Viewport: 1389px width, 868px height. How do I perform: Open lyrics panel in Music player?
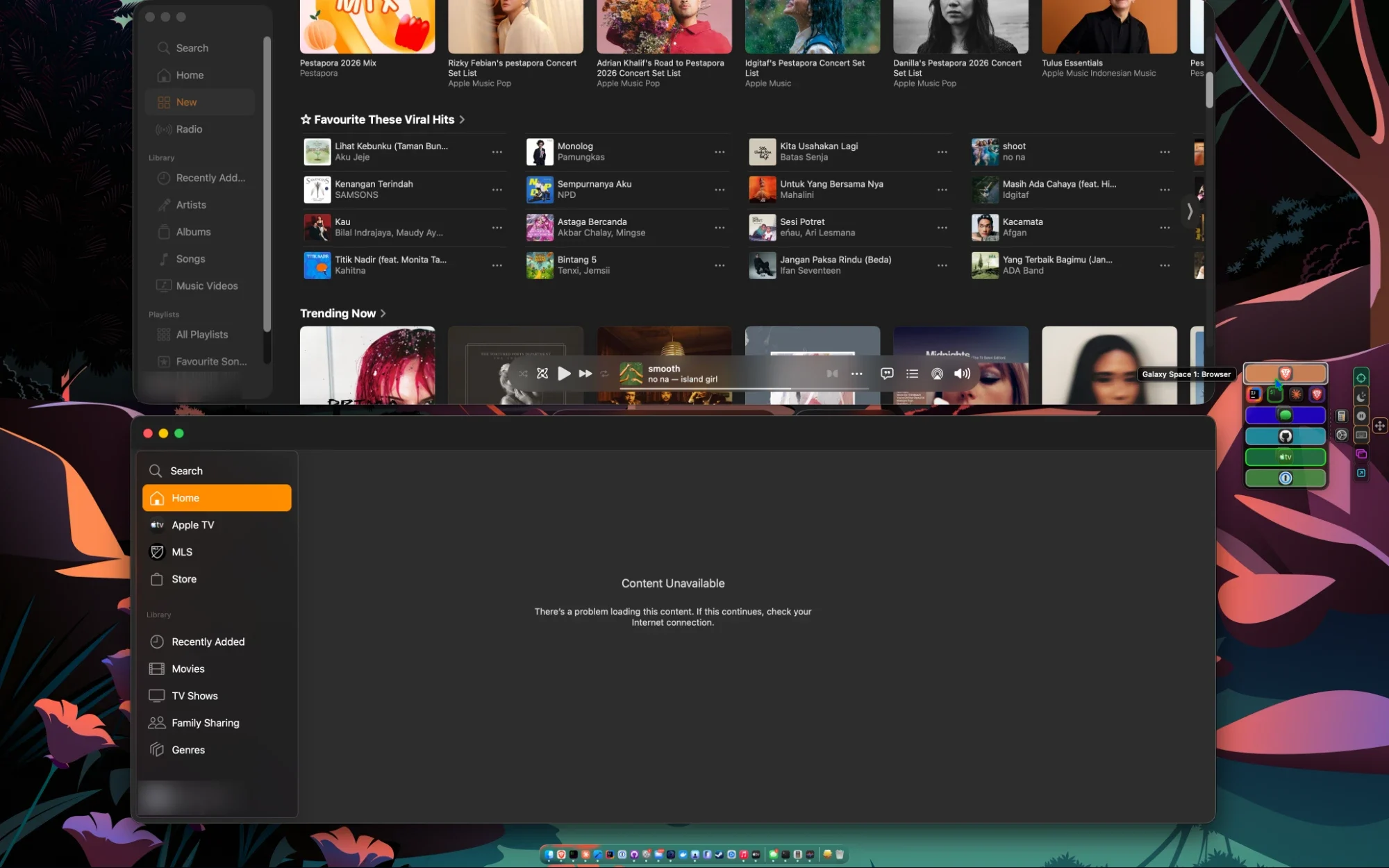point(887,374)
